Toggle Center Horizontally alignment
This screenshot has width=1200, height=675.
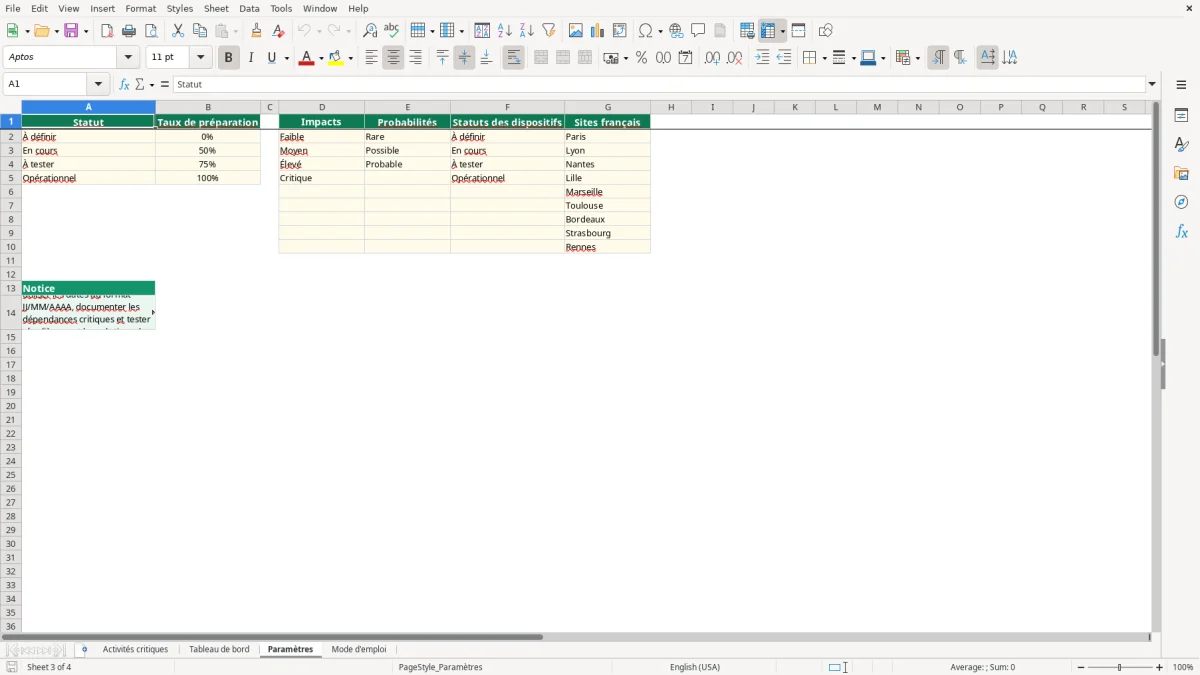point(393,58)
